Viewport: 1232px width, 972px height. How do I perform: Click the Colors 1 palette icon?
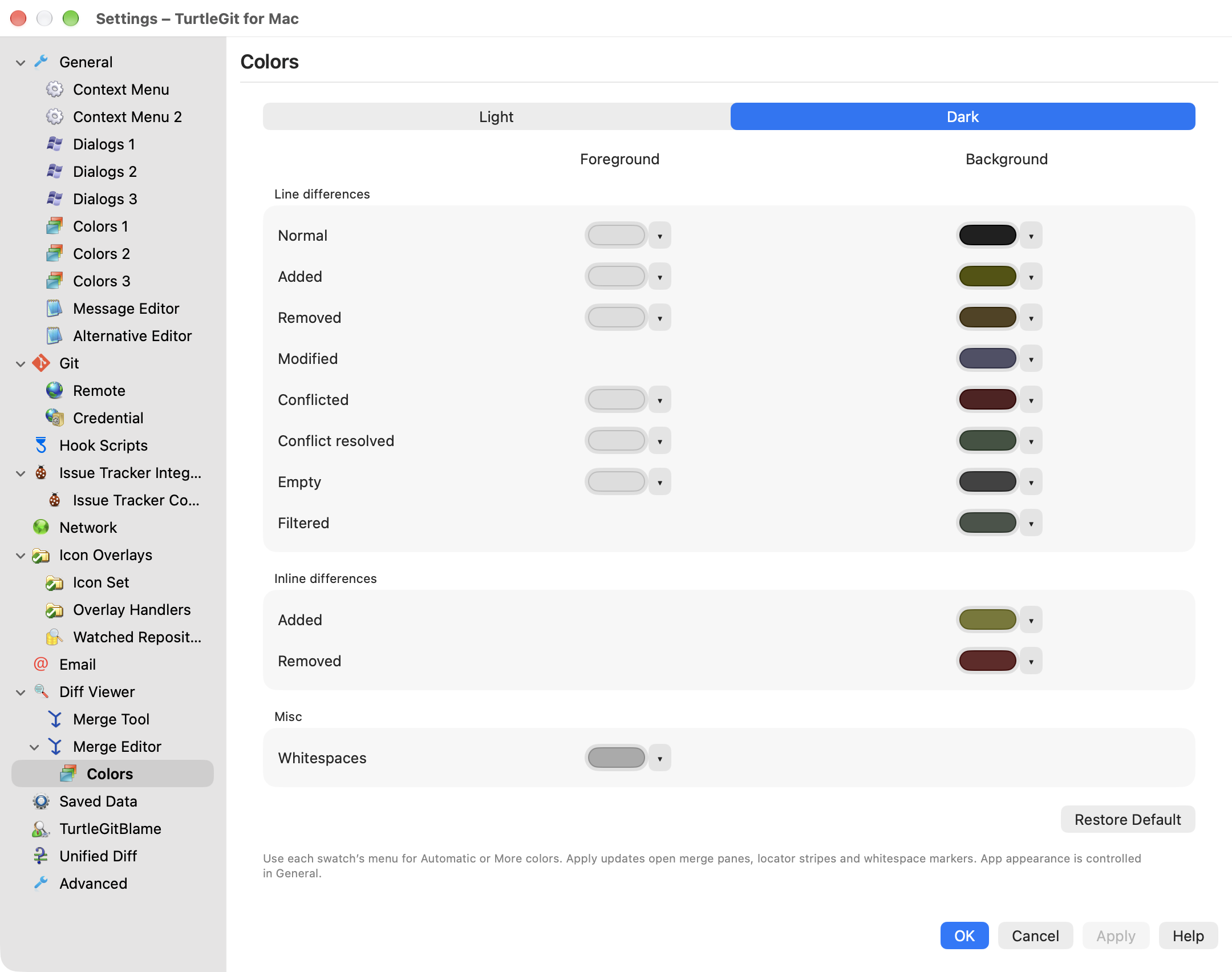[x=55, y=226]
